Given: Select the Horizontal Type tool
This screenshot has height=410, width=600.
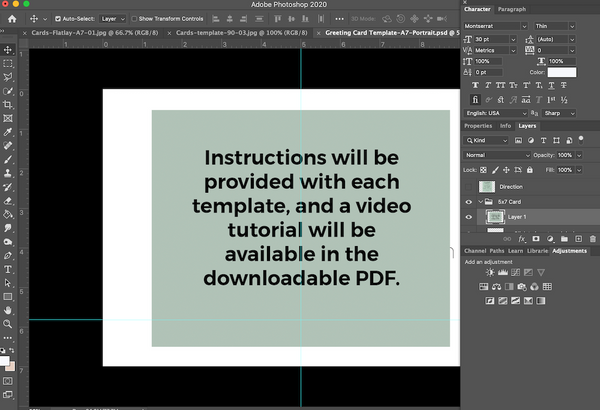Looking at the screenshot, I should click(x=8, y=269).
